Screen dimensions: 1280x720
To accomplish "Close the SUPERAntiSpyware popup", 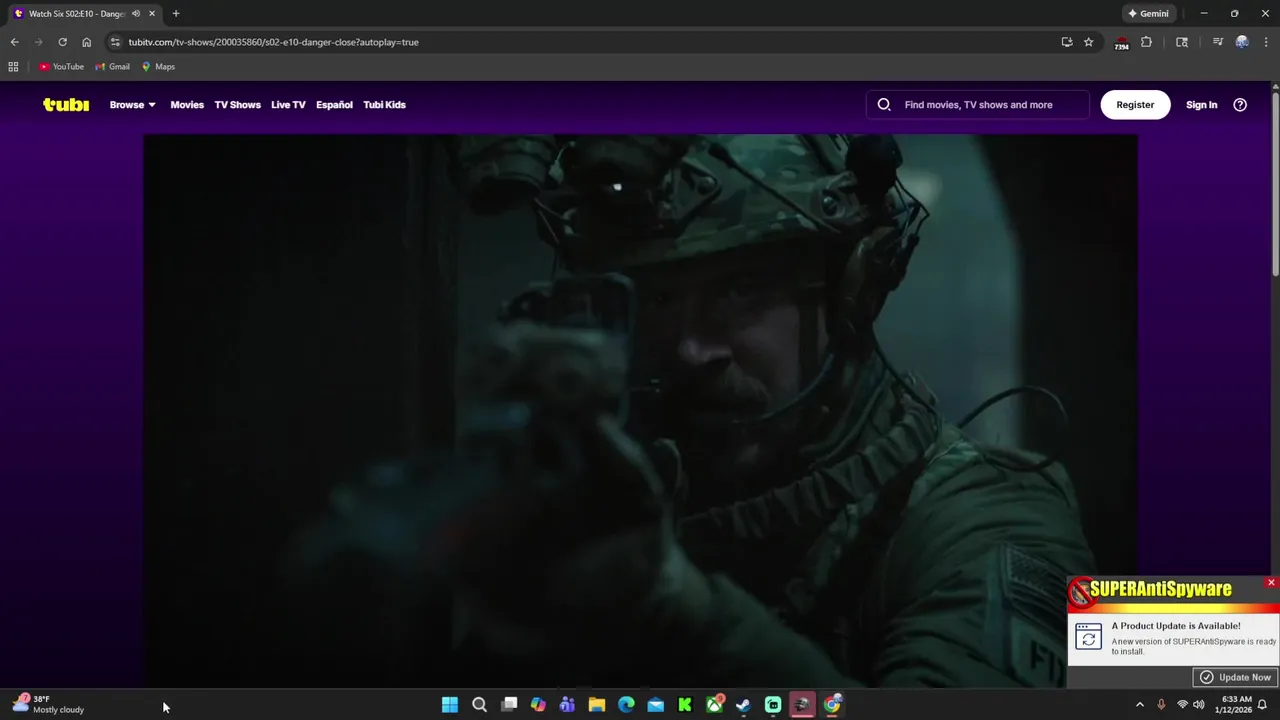I will [x=1271, y=582].
